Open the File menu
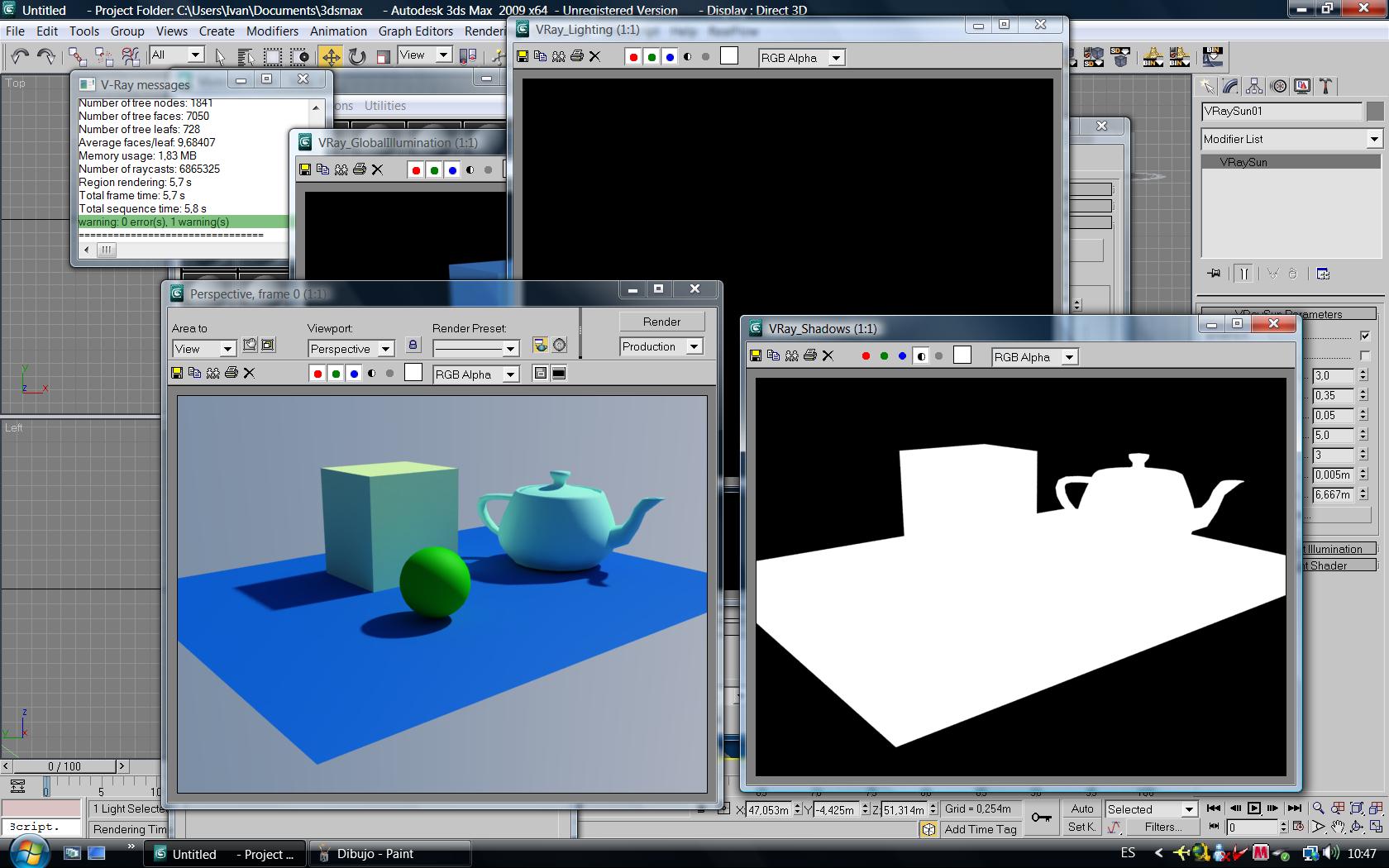 point(15,31)
